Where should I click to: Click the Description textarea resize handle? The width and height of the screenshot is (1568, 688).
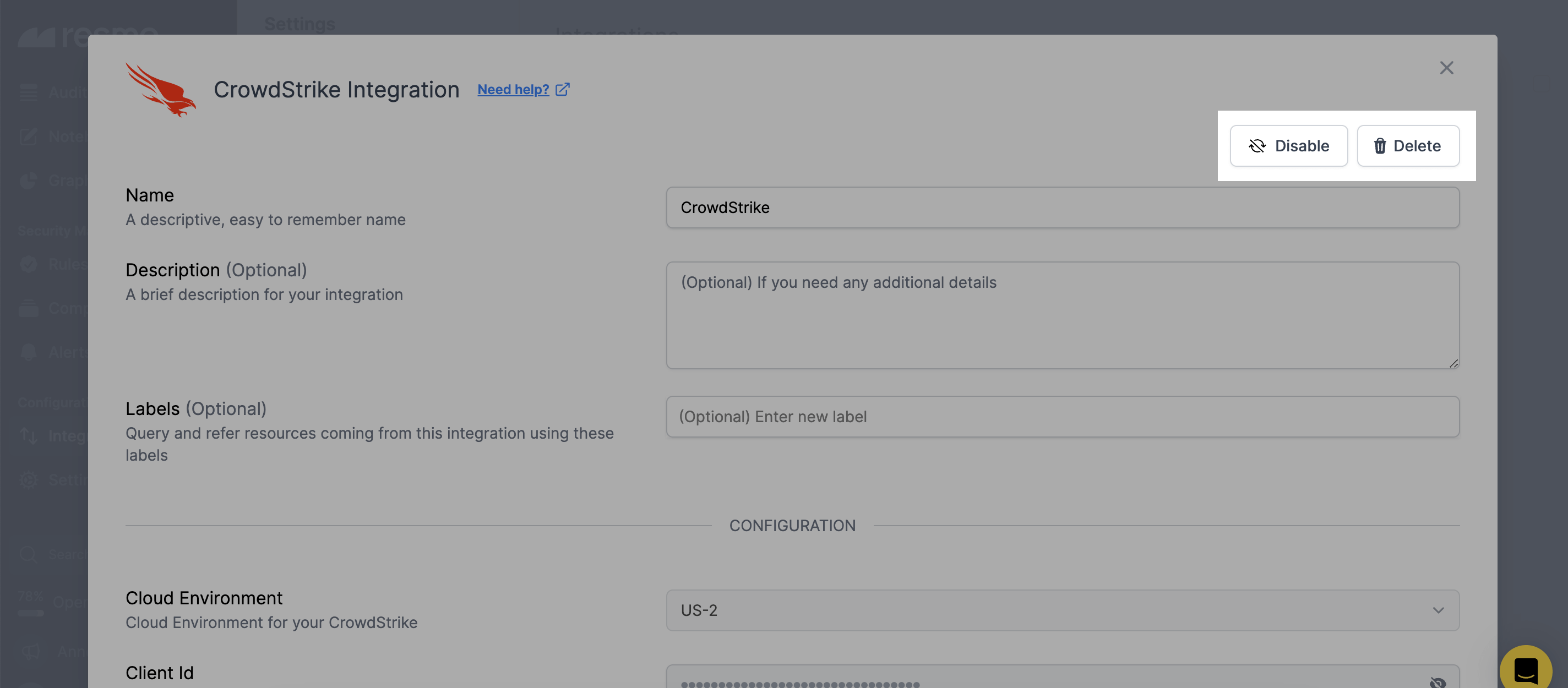coord(1453,363)
